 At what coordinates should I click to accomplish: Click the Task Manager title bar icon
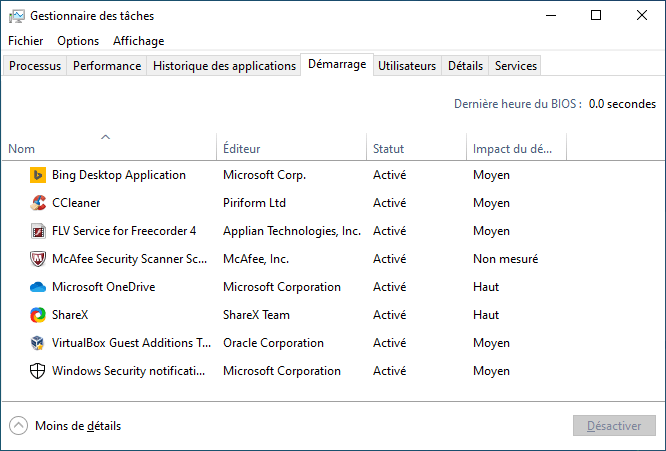click(x=17, y=16)
